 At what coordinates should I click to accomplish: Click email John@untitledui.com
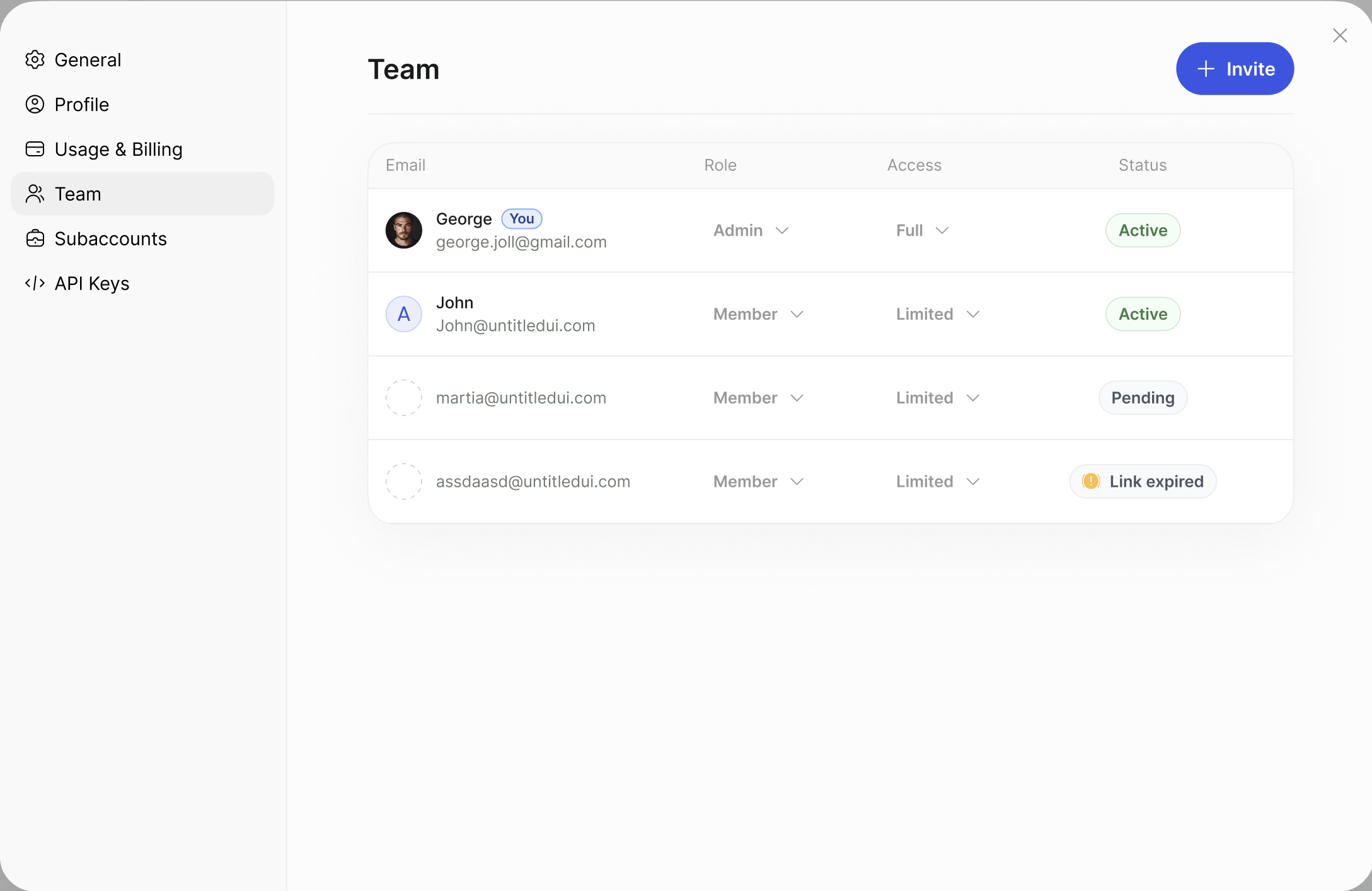tap(516, 326)
